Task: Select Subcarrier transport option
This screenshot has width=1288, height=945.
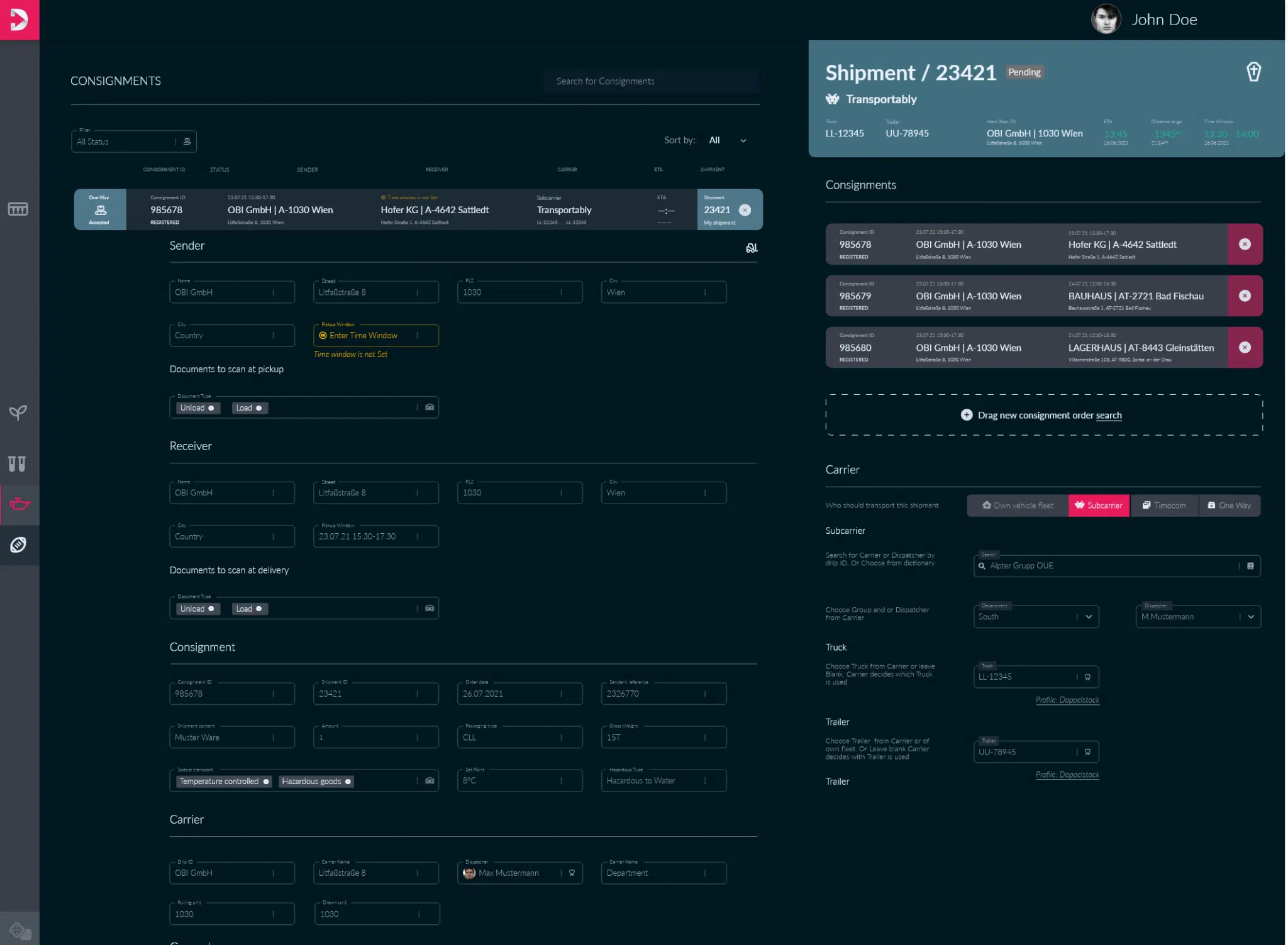Action: [x=1098, y=506]
